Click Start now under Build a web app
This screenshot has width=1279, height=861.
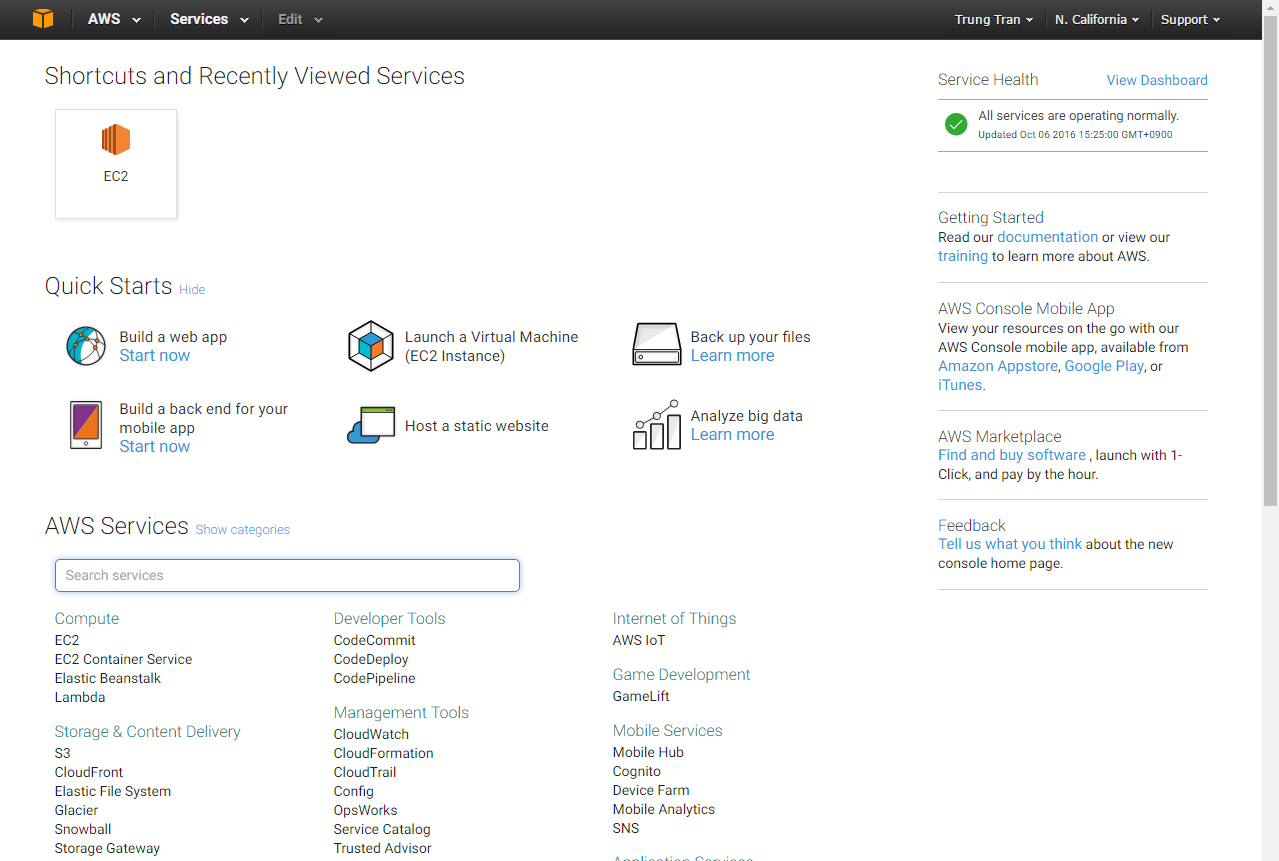tap(155, 355)
